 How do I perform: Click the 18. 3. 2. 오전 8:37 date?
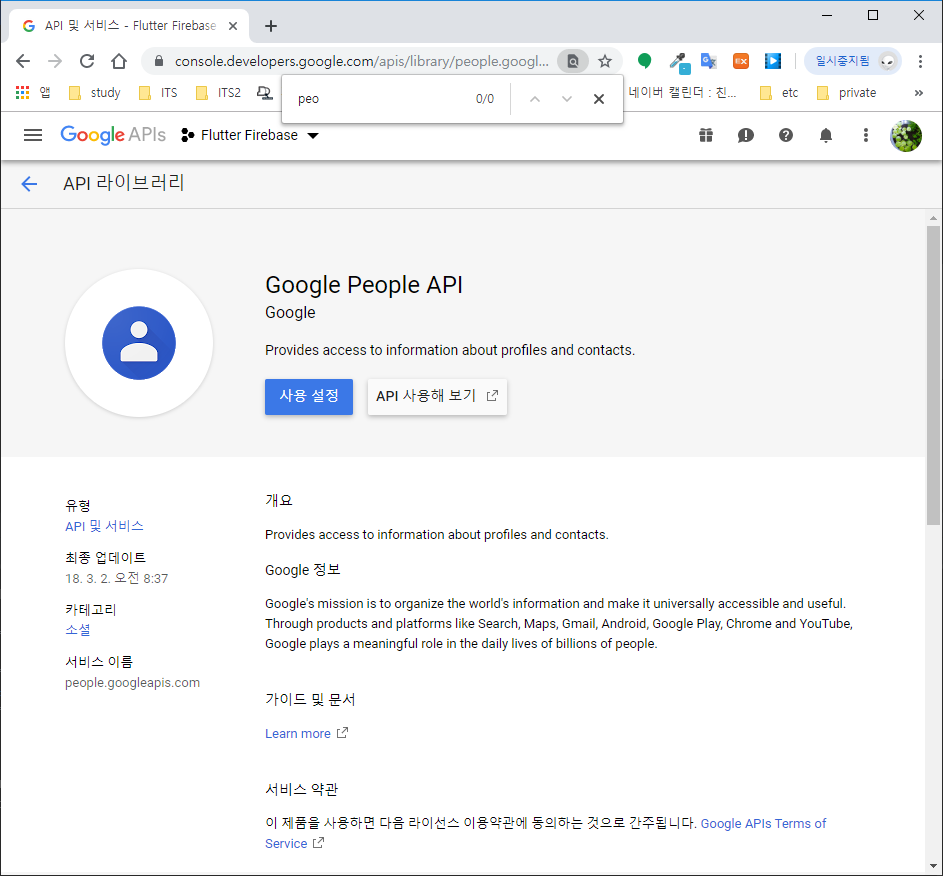pos(117,578)
